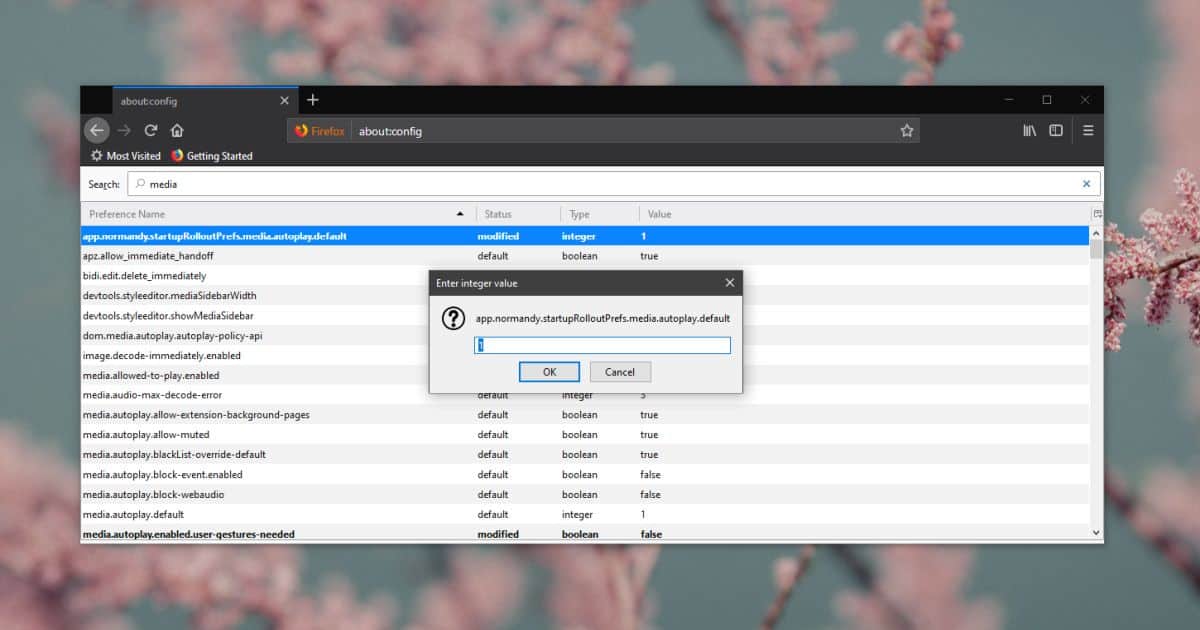The width and height of the screenshot is (1200, 630).
Task: Go back using the back arrow
Action: click(96, 130)
